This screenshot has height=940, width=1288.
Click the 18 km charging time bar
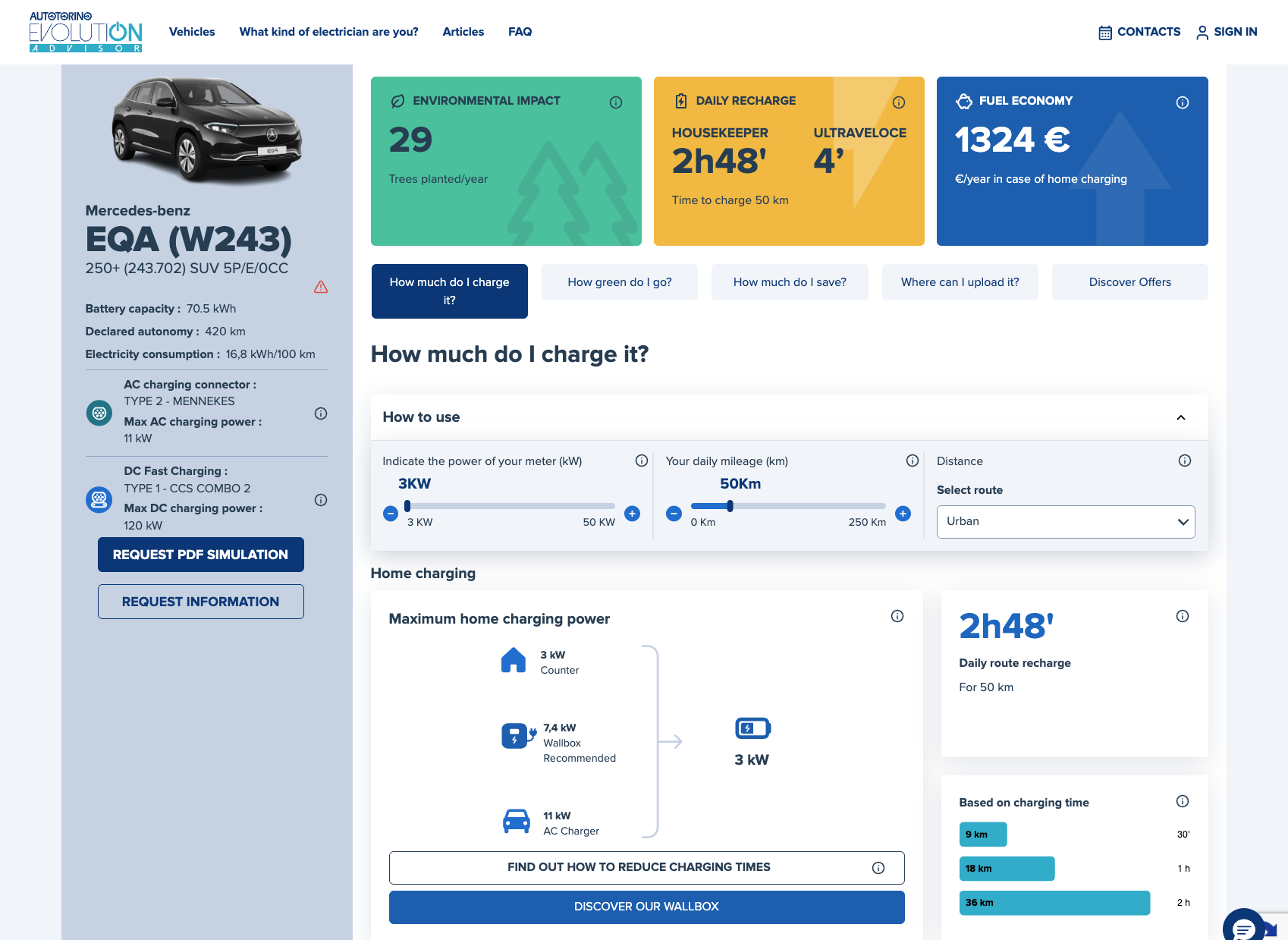[x=1007, y=869]
